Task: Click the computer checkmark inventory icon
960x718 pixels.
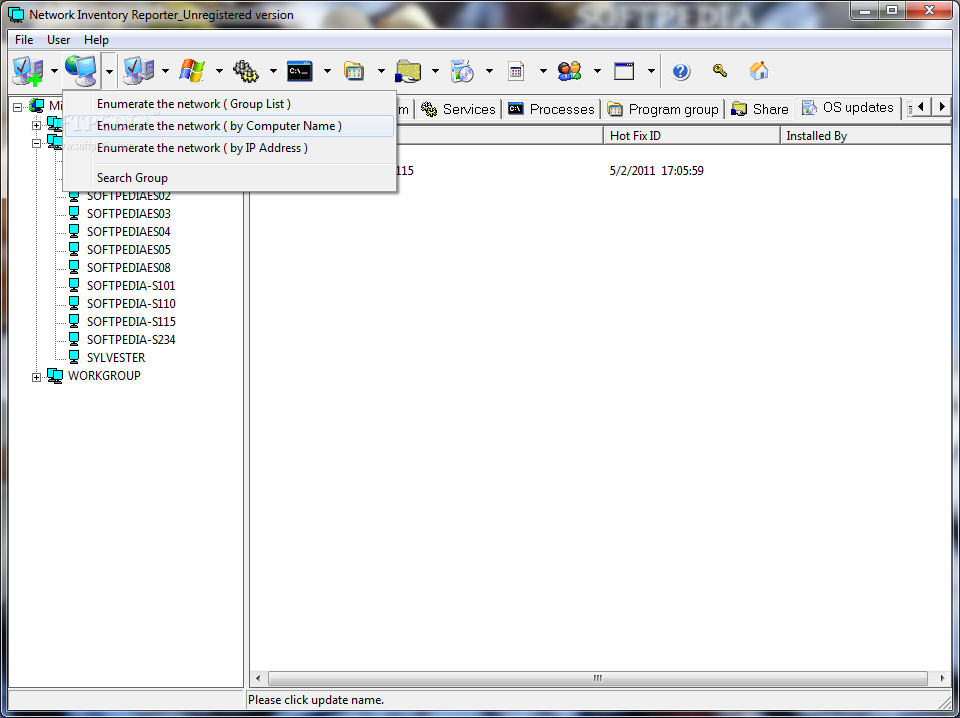Action: coord(138,71)
